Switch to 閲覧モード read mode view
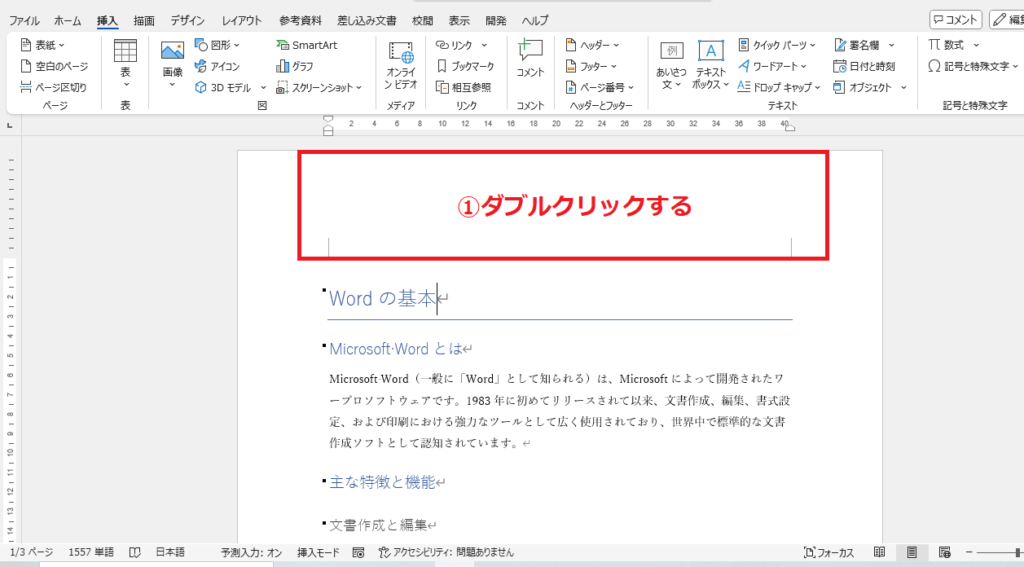This screenshot has width=1024, height=567. click(880, 553)
